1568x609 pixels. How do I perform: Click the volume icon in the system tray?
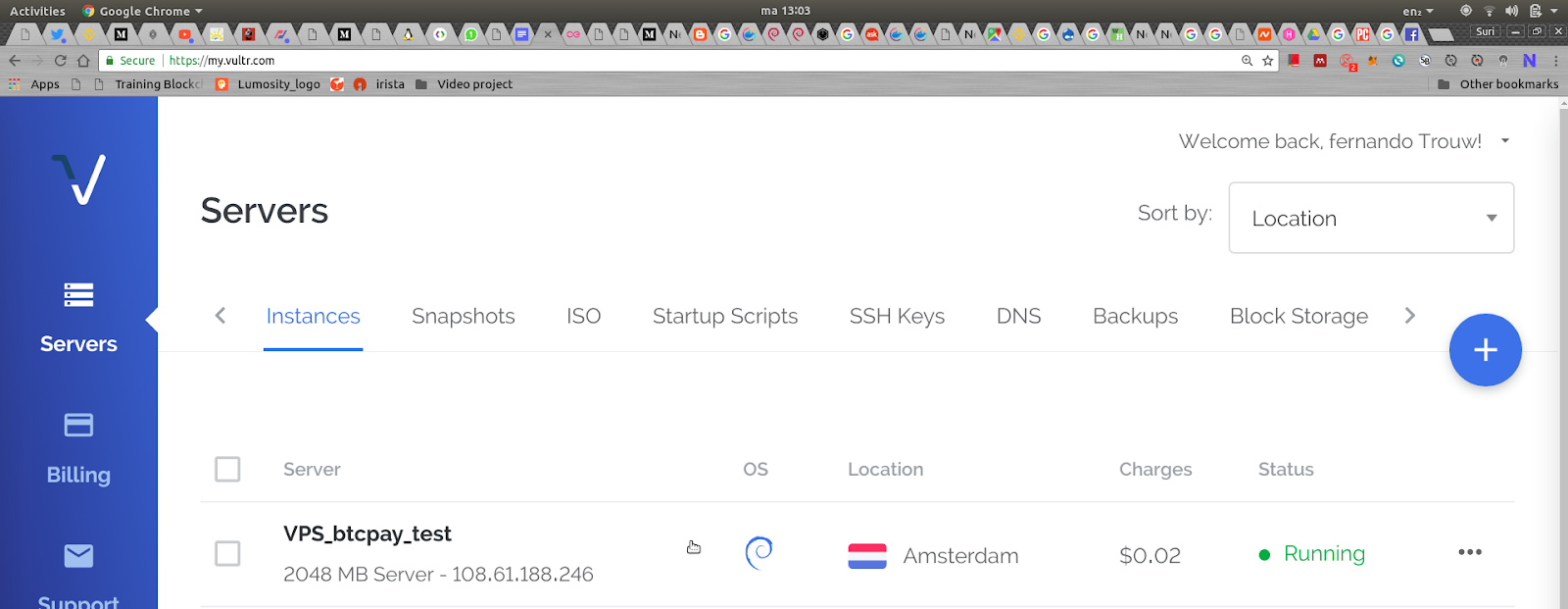pos(1511,11)
